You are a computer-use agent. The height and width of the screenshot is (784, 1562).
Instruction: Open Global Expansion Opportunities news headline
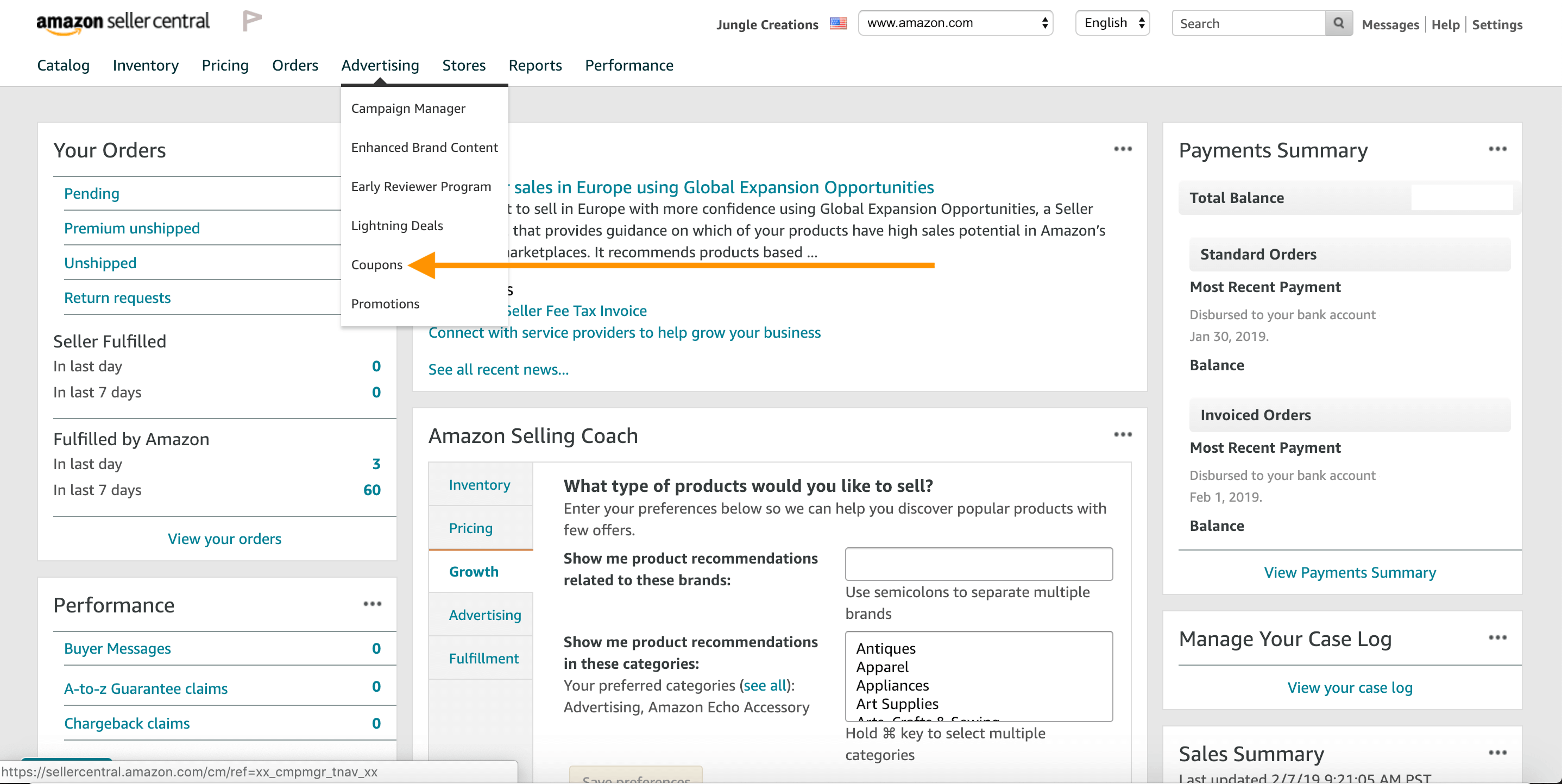point(723,187)
